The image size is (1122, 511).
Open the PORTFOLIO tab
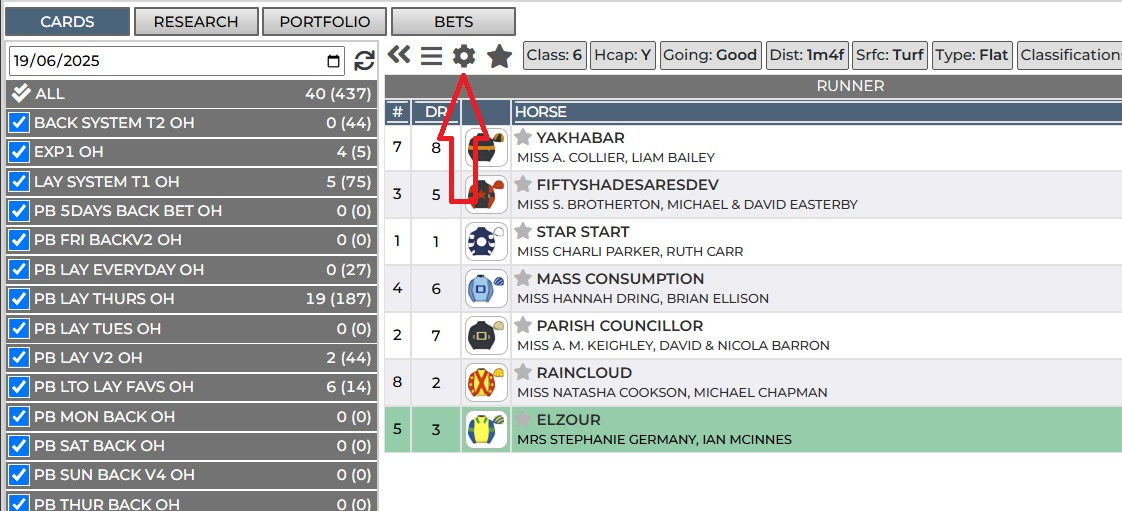click(325, 21)
